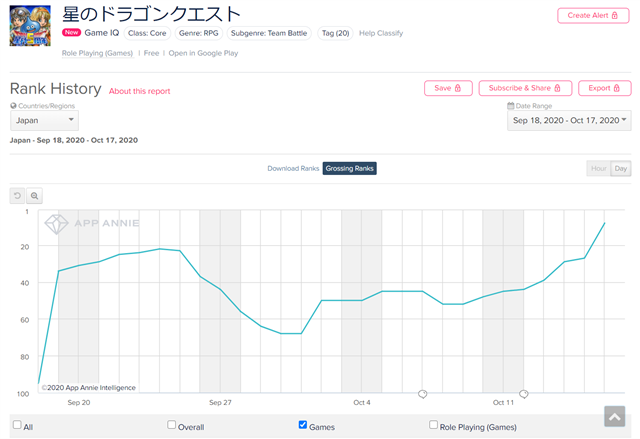This screenshot has height=439, width=640.
Task: Click Open in Google Play link
Action: (x=203, y=53)
